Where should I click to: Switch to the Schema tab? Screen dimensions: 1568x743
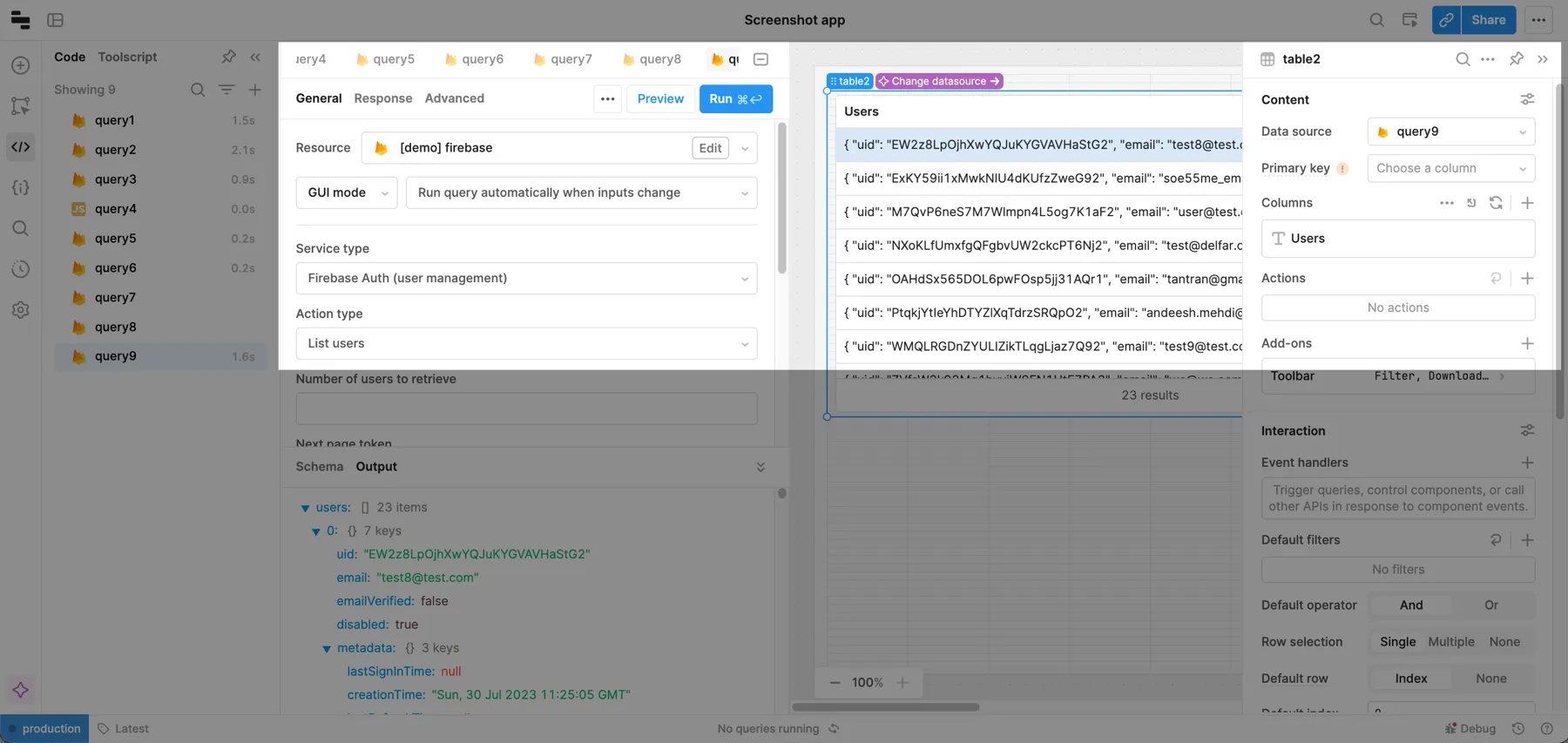(x=320, y=467)
